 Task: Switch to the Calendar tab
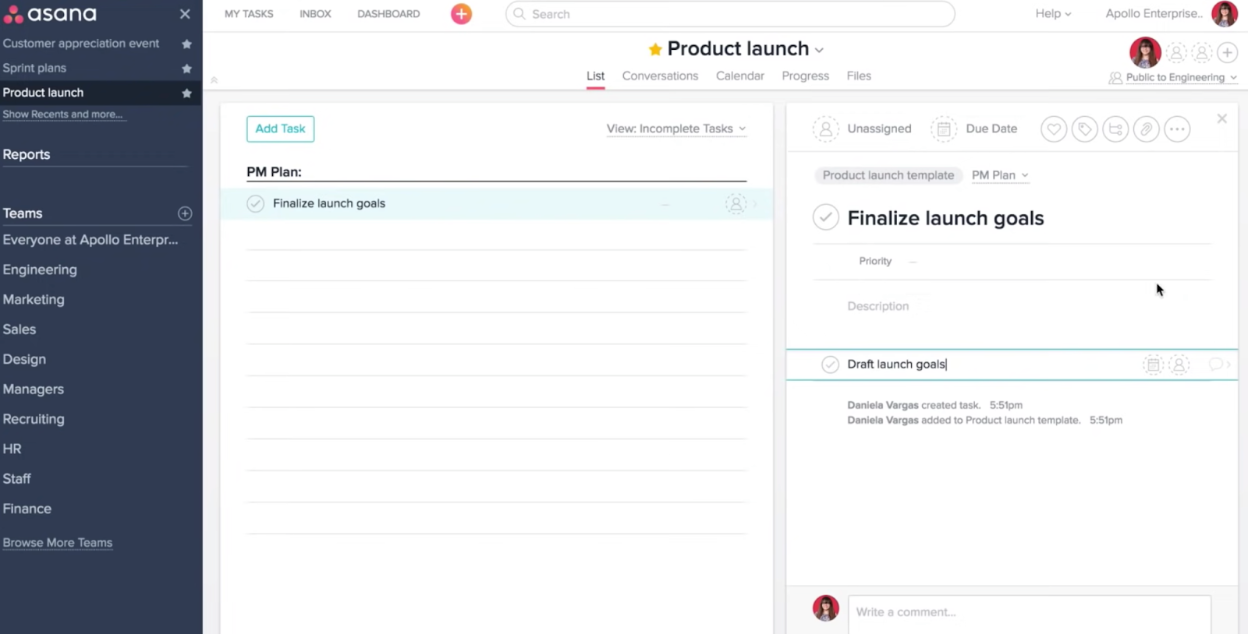739,75
